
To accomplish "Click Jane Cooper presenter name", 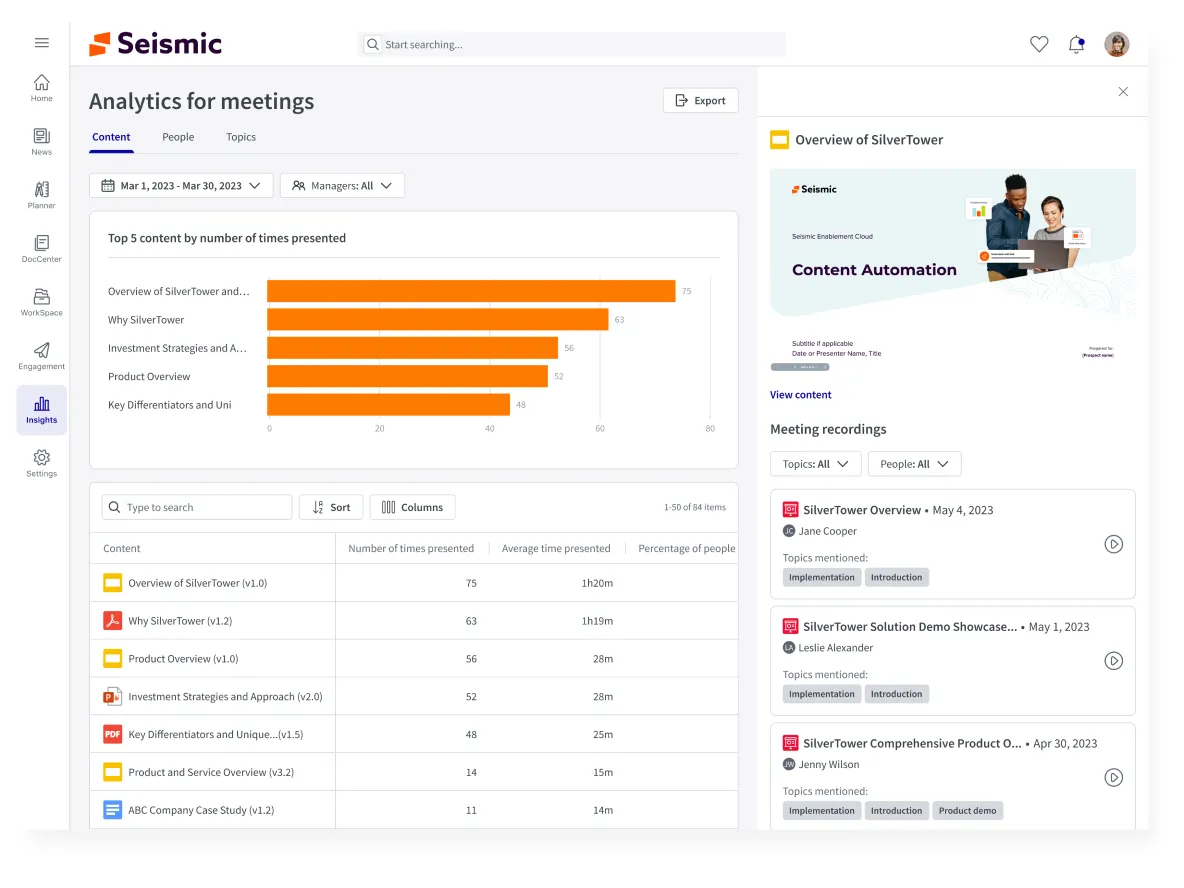I will (828, 531).
